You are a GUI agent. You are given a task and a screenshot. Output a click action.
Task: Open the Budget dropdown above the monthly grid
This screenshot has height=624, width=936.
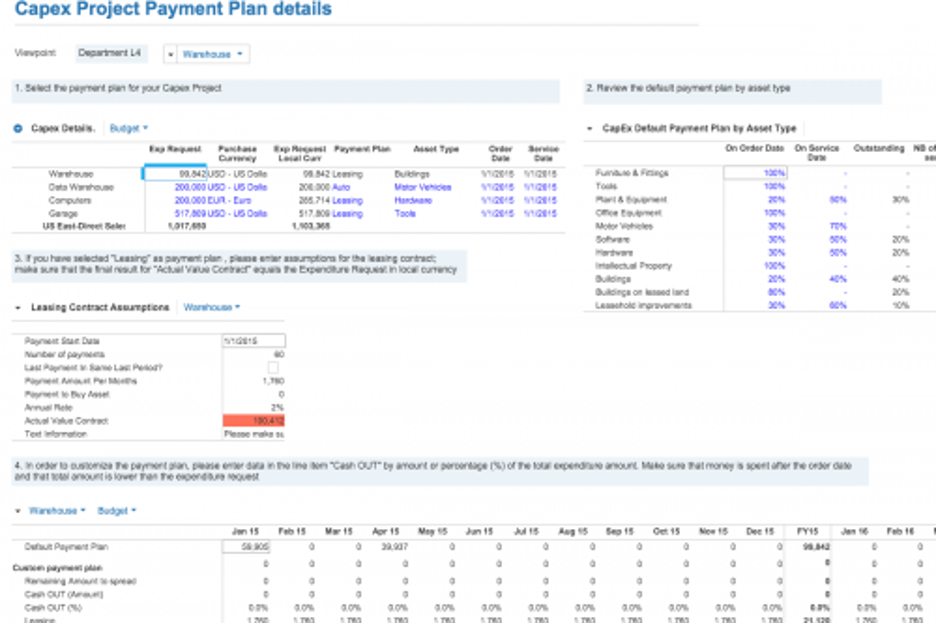116,511
